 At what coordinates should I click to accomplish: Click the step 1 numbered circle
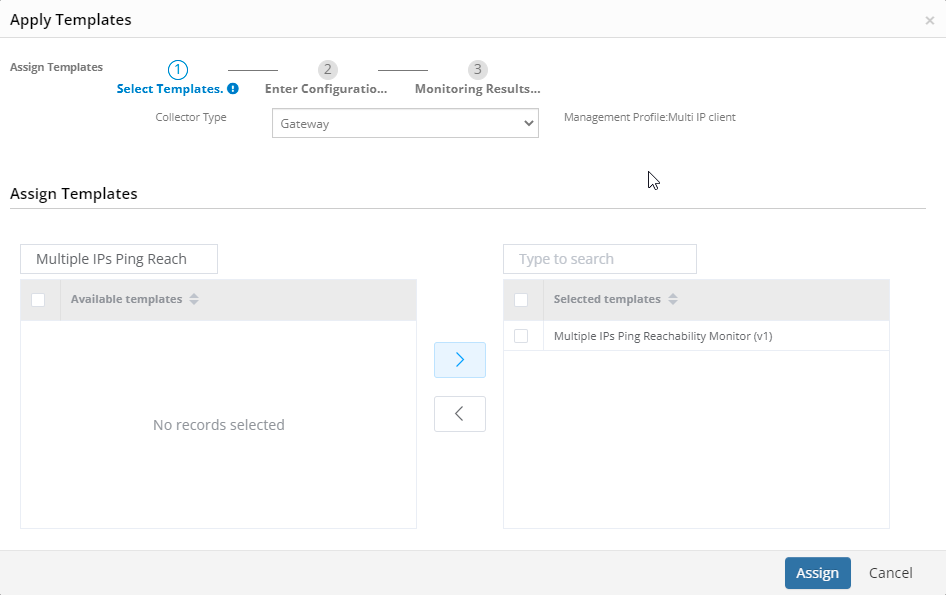[x=177, y=69]
